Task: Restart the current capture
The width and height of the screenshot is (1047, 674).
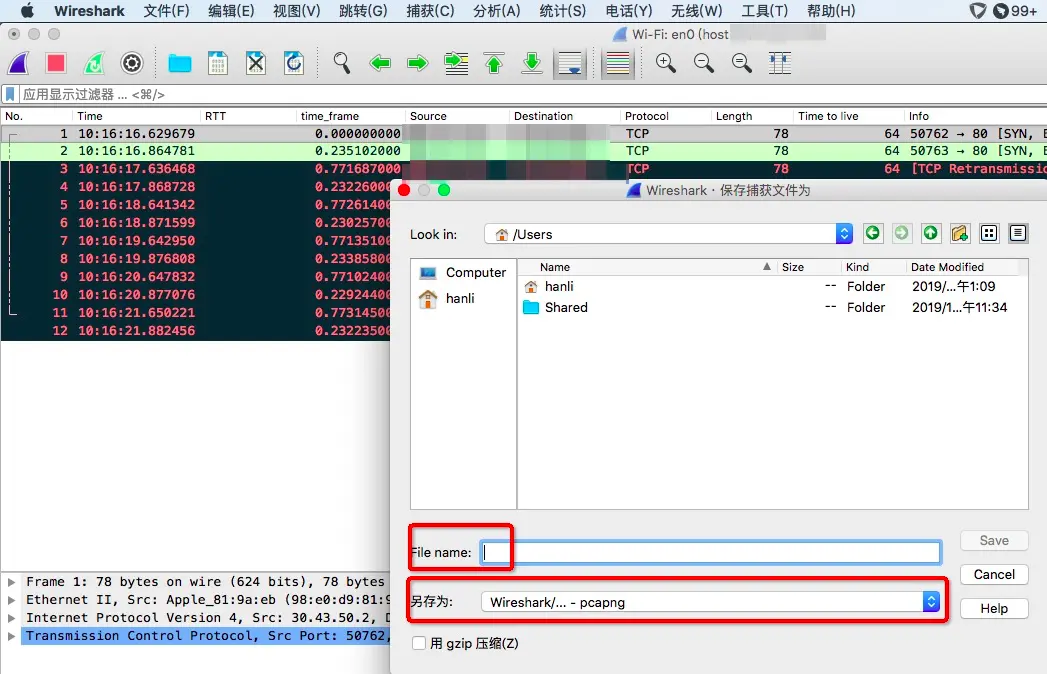Action: click(94, 63)
